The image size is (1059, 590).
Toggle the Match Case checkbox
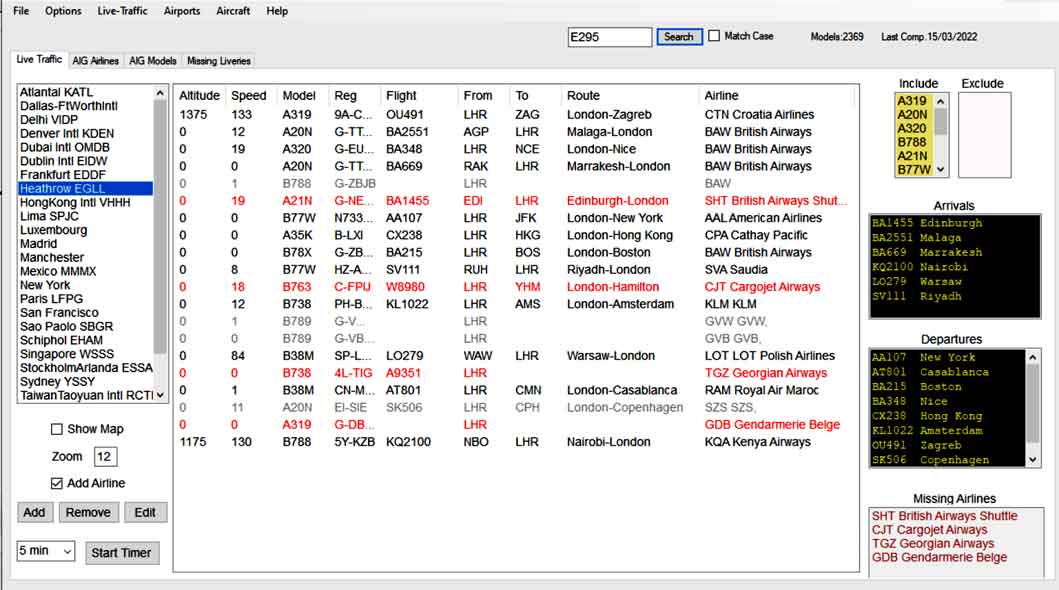click(714, 36)
